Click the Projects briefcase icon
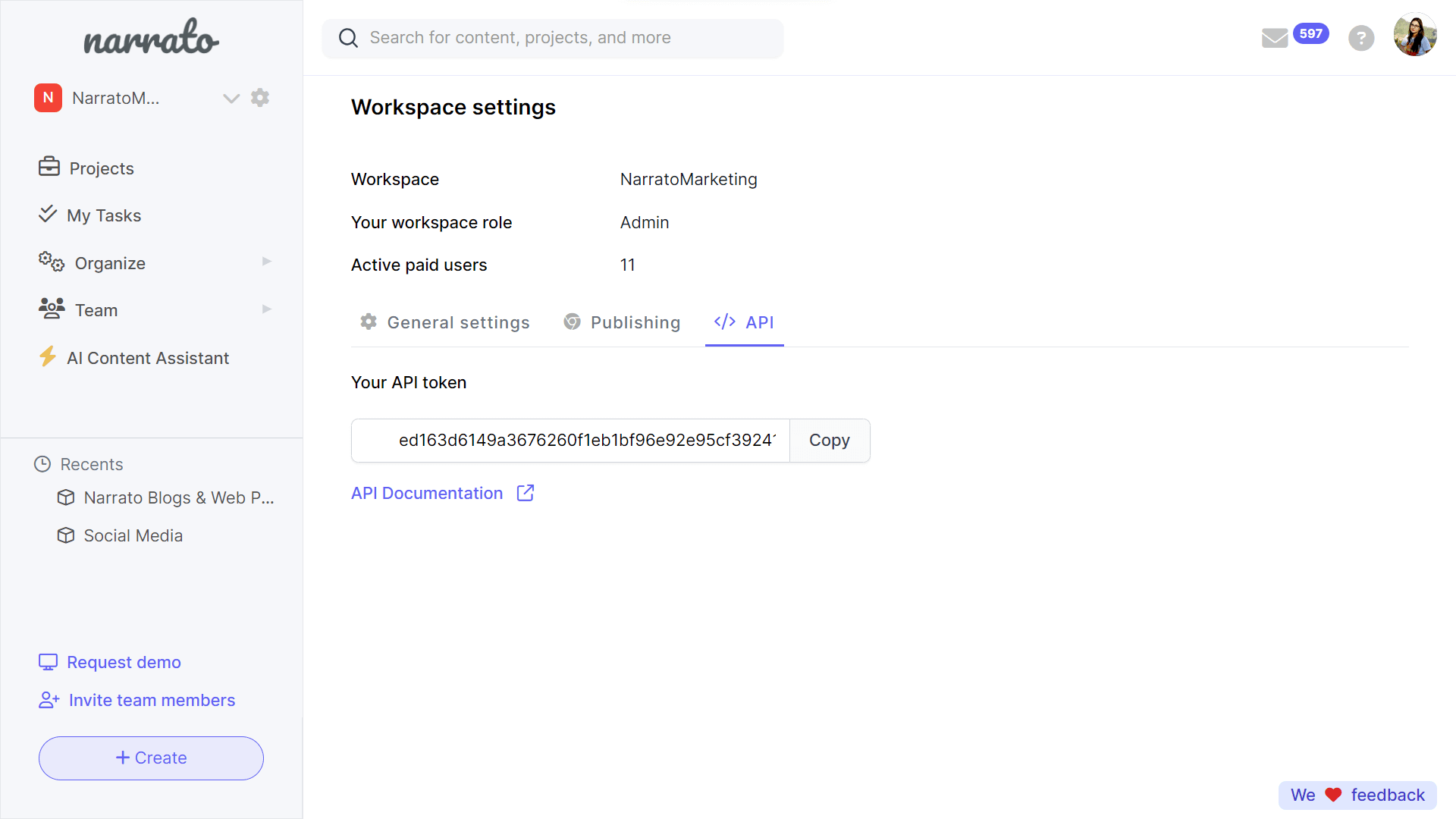Screen dimensions: 1456x819 (49, 167)
